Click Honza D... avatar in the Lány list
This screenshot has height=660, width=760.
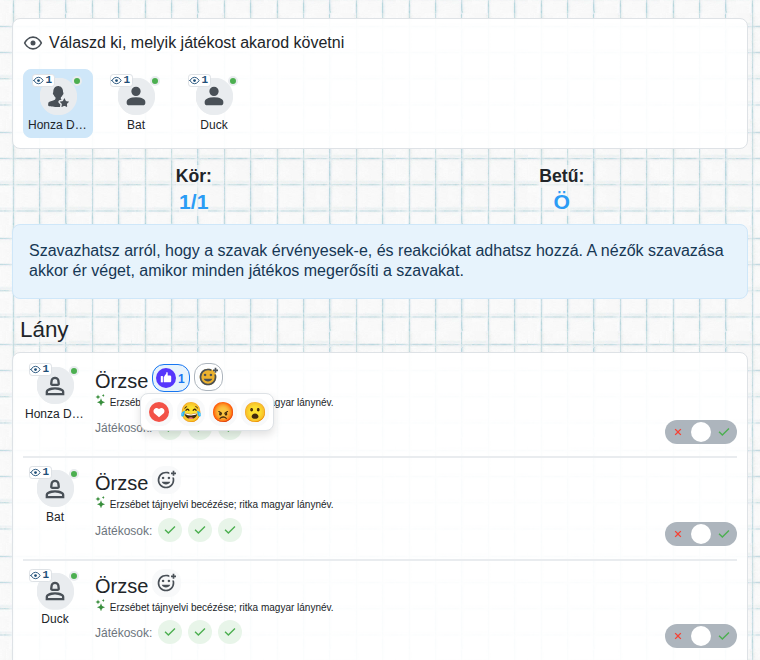[x=55, y=386]
